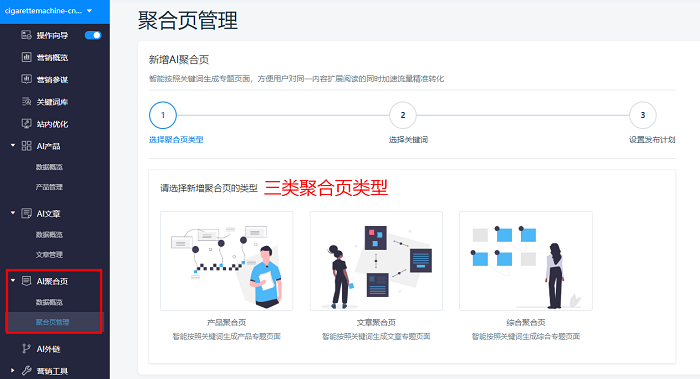
Task: Click the 综合聚合页 card title
Action: 525,322
